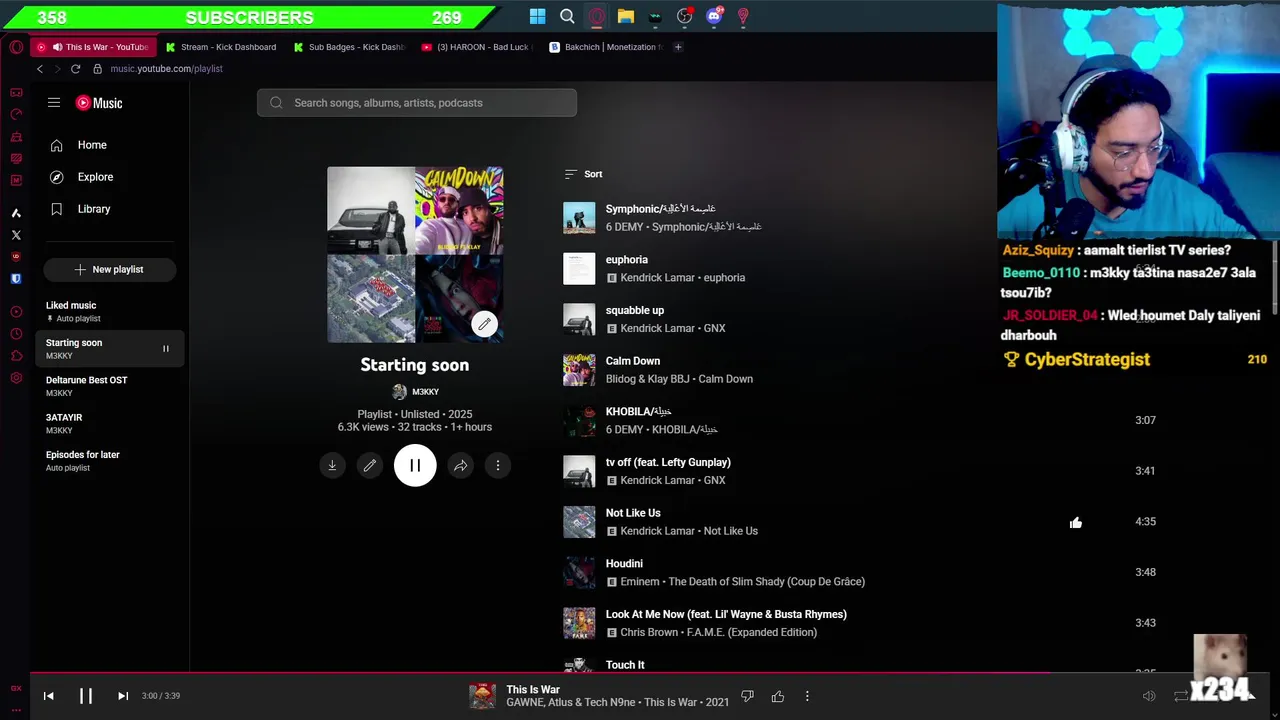The width and height of the screenshot is (1280, 720).
Task: Open the Kendrick Lamar link under Not Like Us
Action: coord(657,531)
